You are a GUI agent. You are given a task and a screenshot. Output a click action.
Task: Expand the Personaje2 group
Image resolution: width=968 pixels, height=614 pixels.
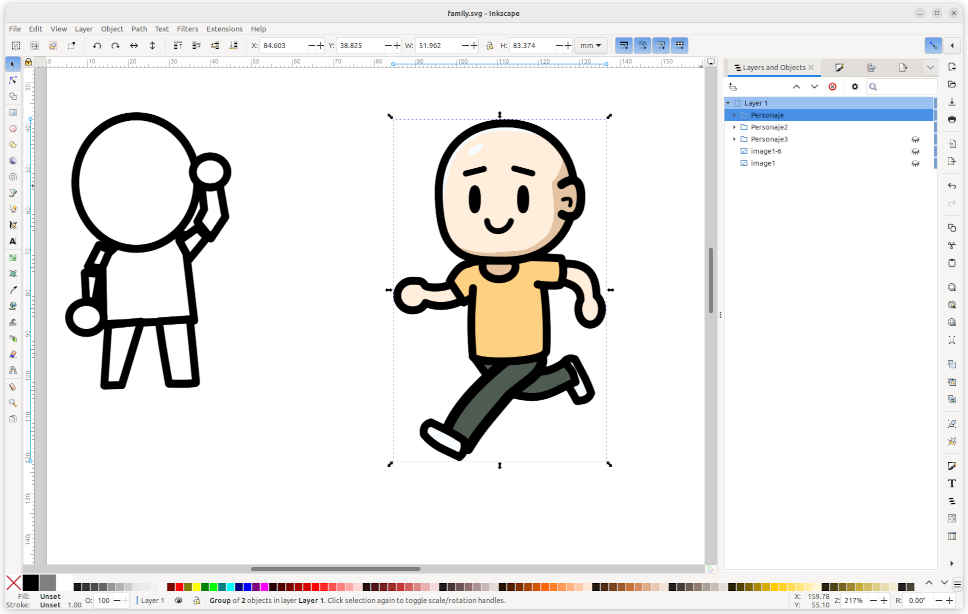pos(734,127)
